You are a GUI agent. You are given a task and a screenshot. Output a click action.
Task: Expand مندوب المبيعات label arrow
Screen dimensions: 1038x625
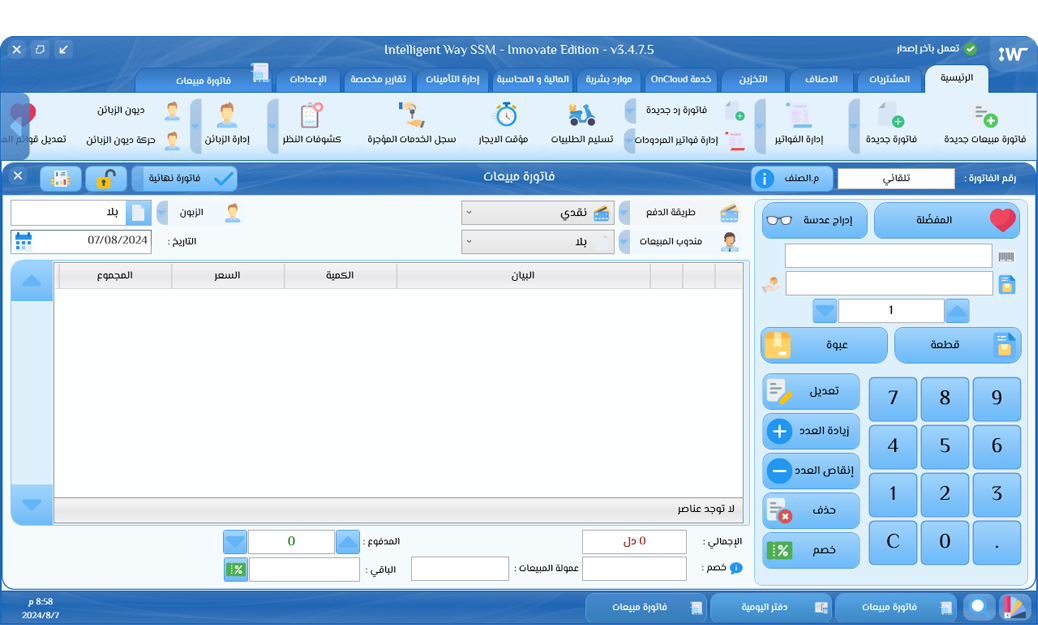tap(624, 242)
